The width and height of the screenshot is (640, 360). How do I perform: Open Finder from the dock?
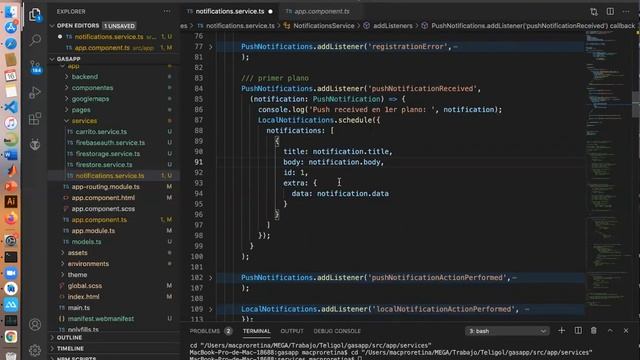coord(11,11)
